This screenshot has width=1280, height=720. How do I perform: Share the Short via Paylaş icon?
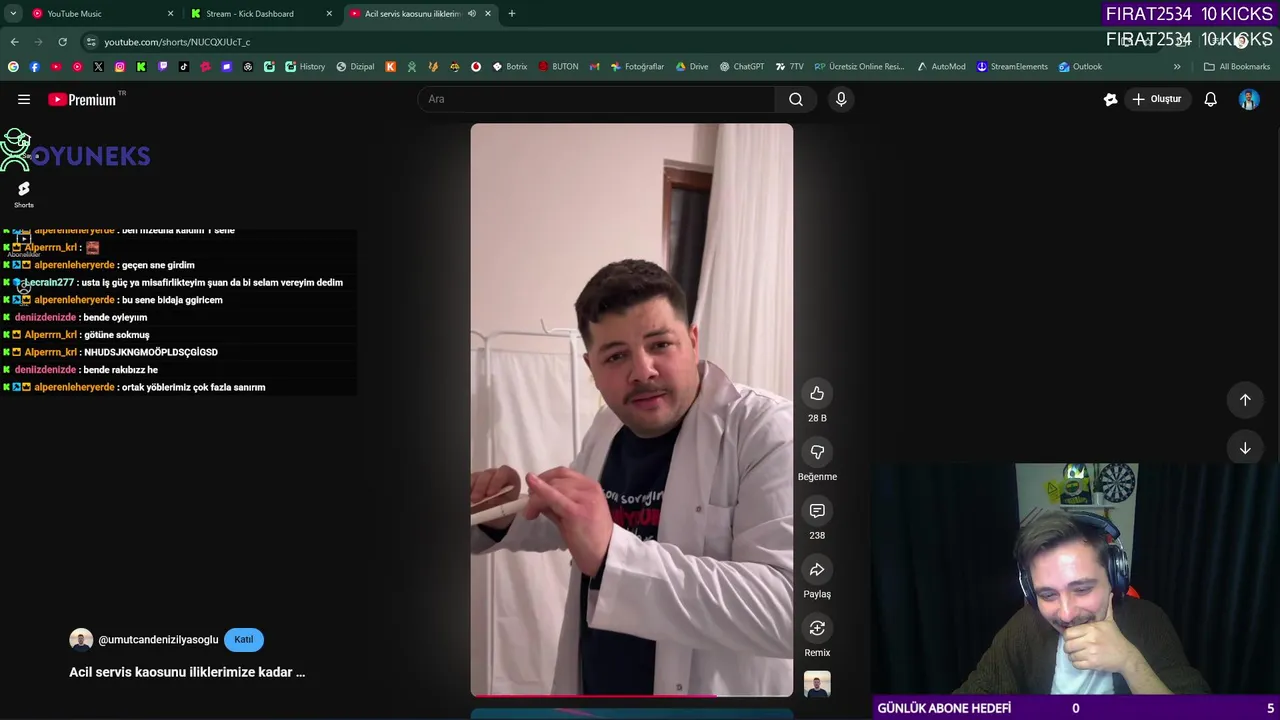pyautogui.click(x=817, y=569)
